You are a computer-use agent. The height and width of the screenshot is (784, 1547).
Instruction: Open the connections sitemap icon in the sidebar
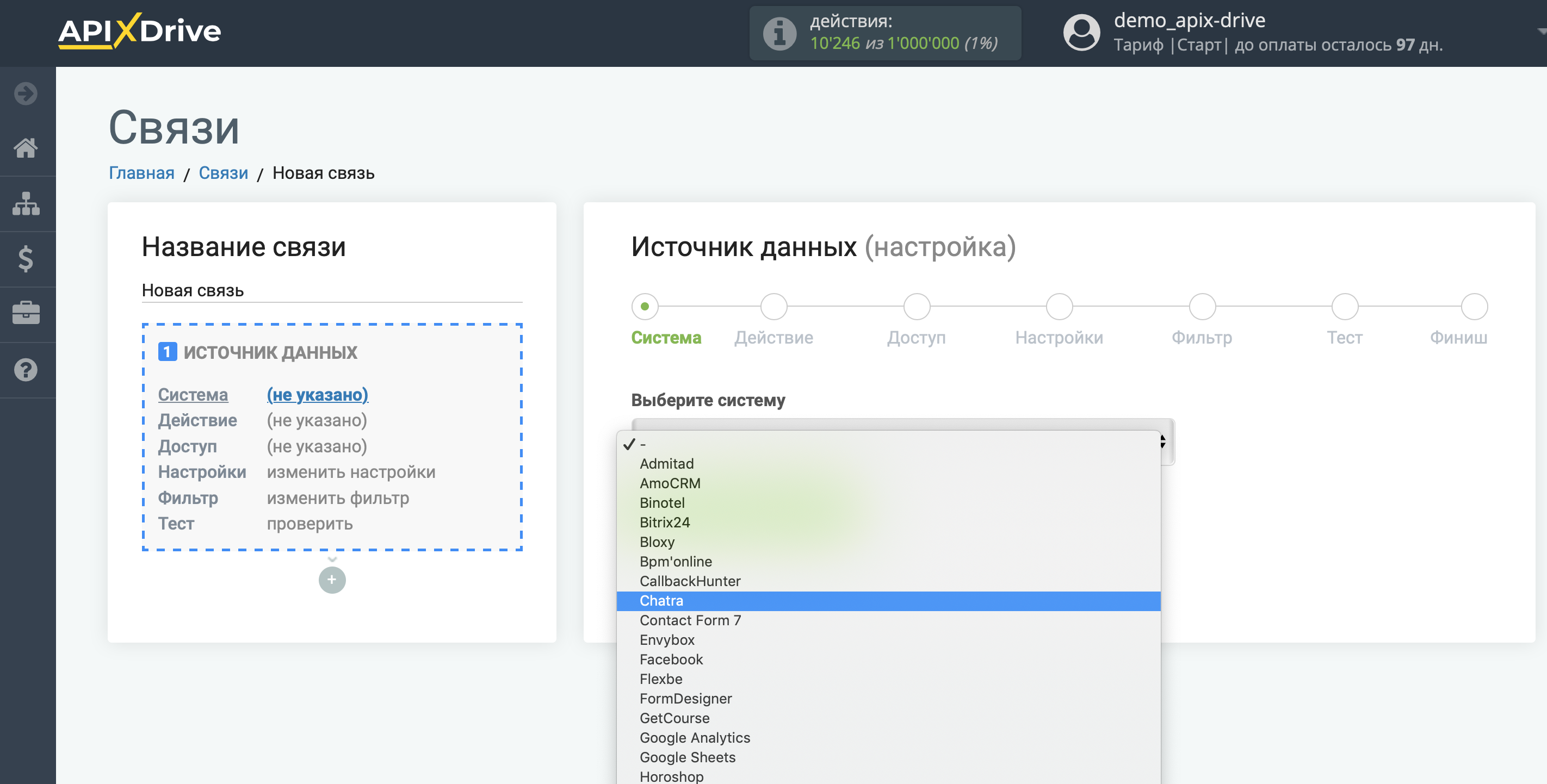(26, 203)
